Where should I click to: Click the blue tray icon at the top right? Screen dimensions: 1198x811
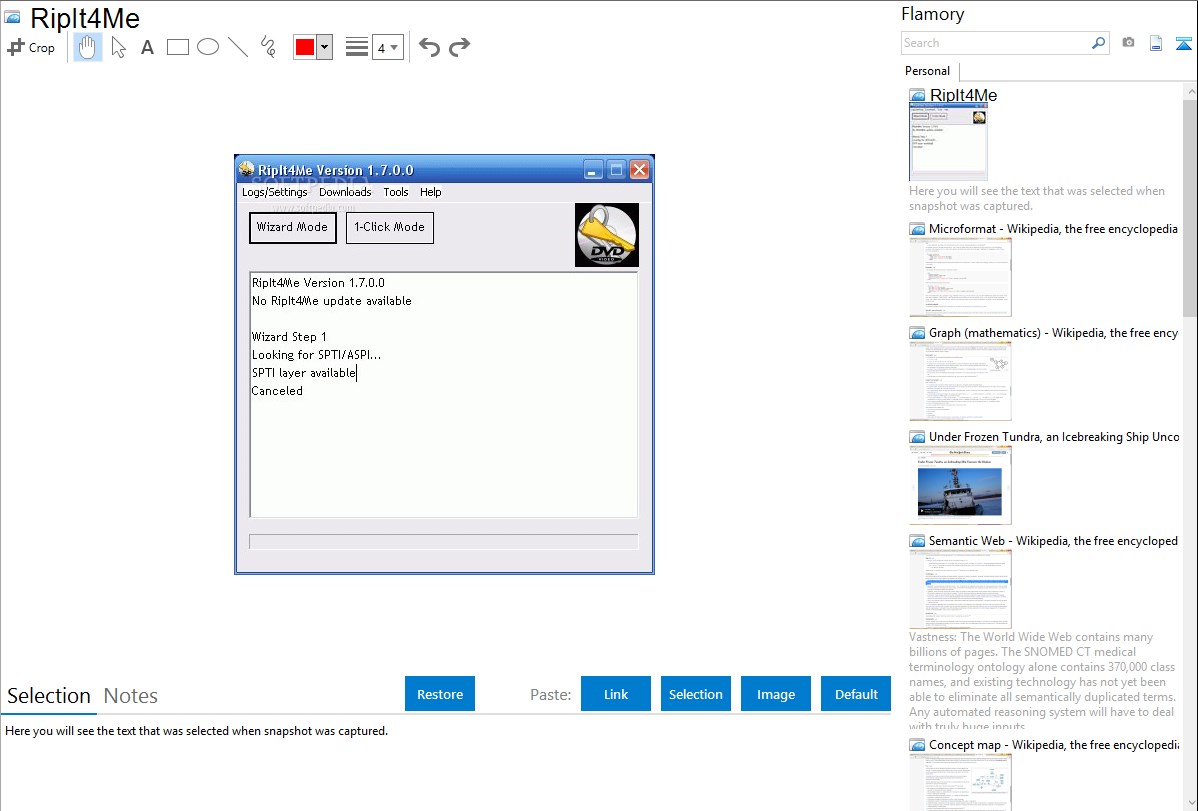point(1184,43)
